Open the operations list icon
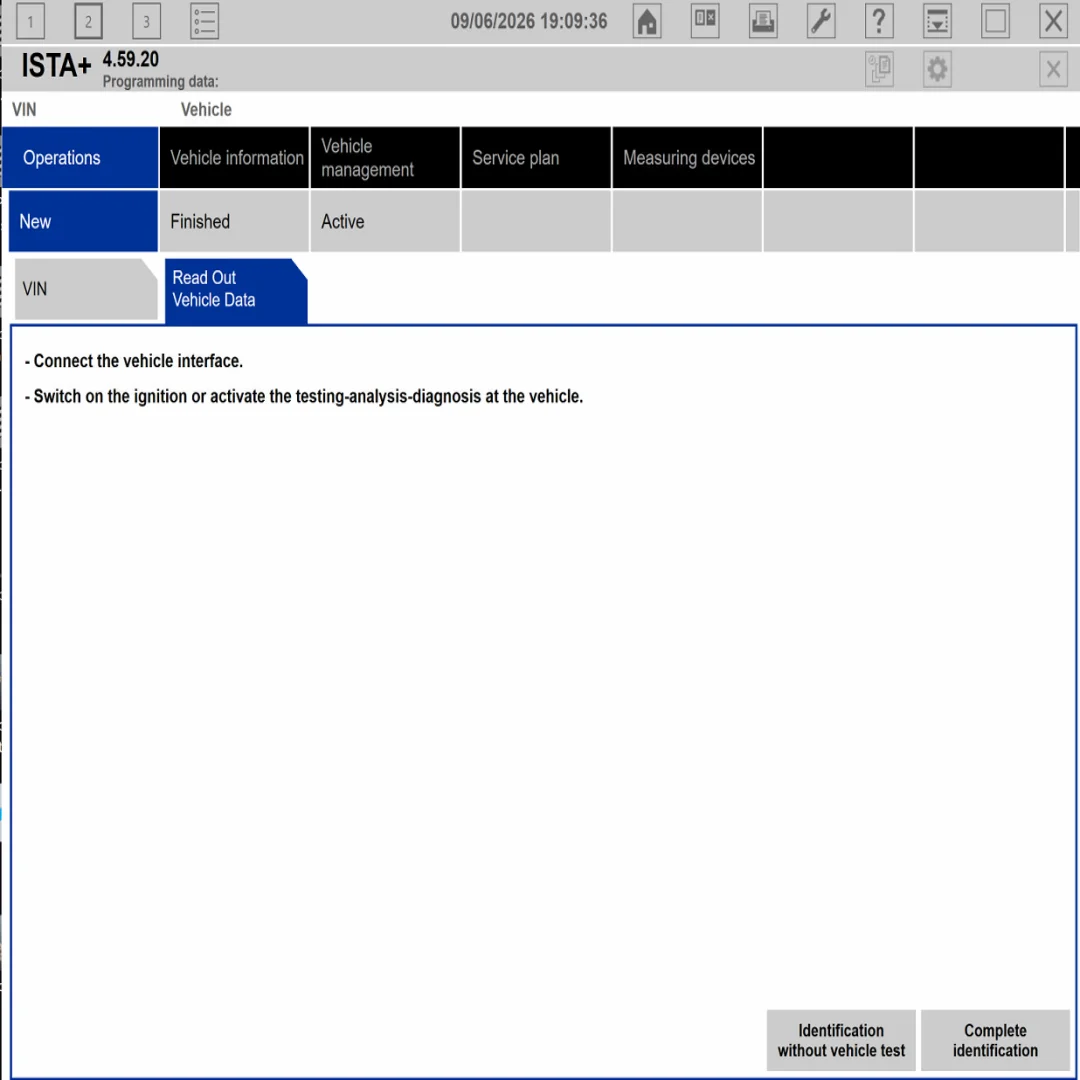The height and width of the screenshot is (1080, 1080). click(x=205, y=21)
